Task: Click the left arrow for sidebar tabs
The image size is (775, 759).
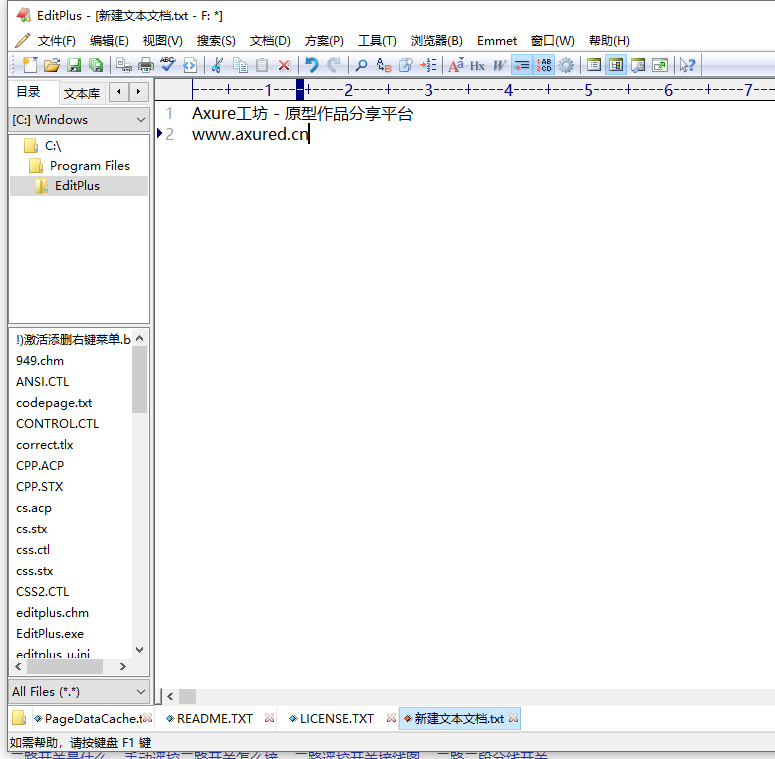Action: pyautogui.click(x=119, y=91)
